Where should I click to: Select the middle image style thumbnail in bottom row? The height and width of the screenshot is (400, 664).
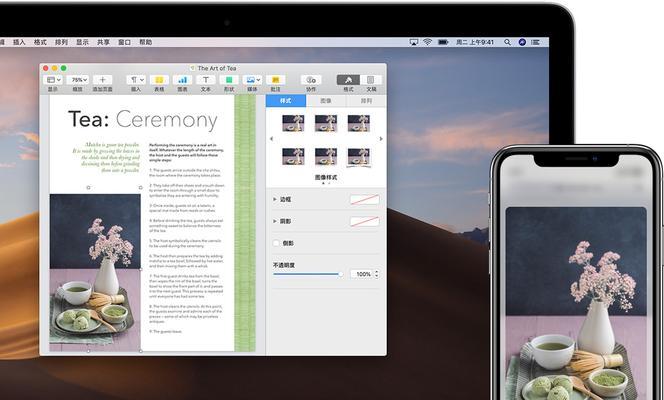[326, 156]
